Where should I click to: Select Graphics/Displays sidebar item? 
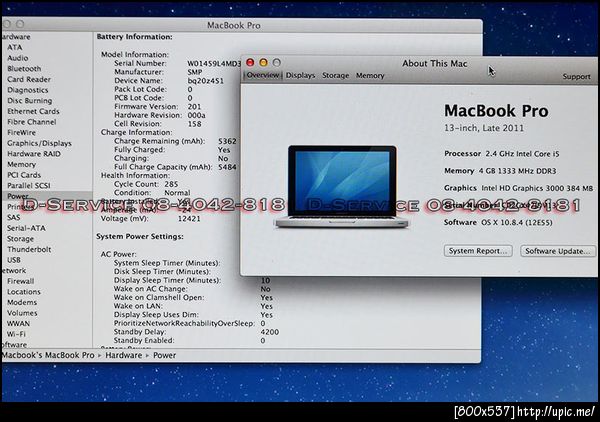point(39,143)
